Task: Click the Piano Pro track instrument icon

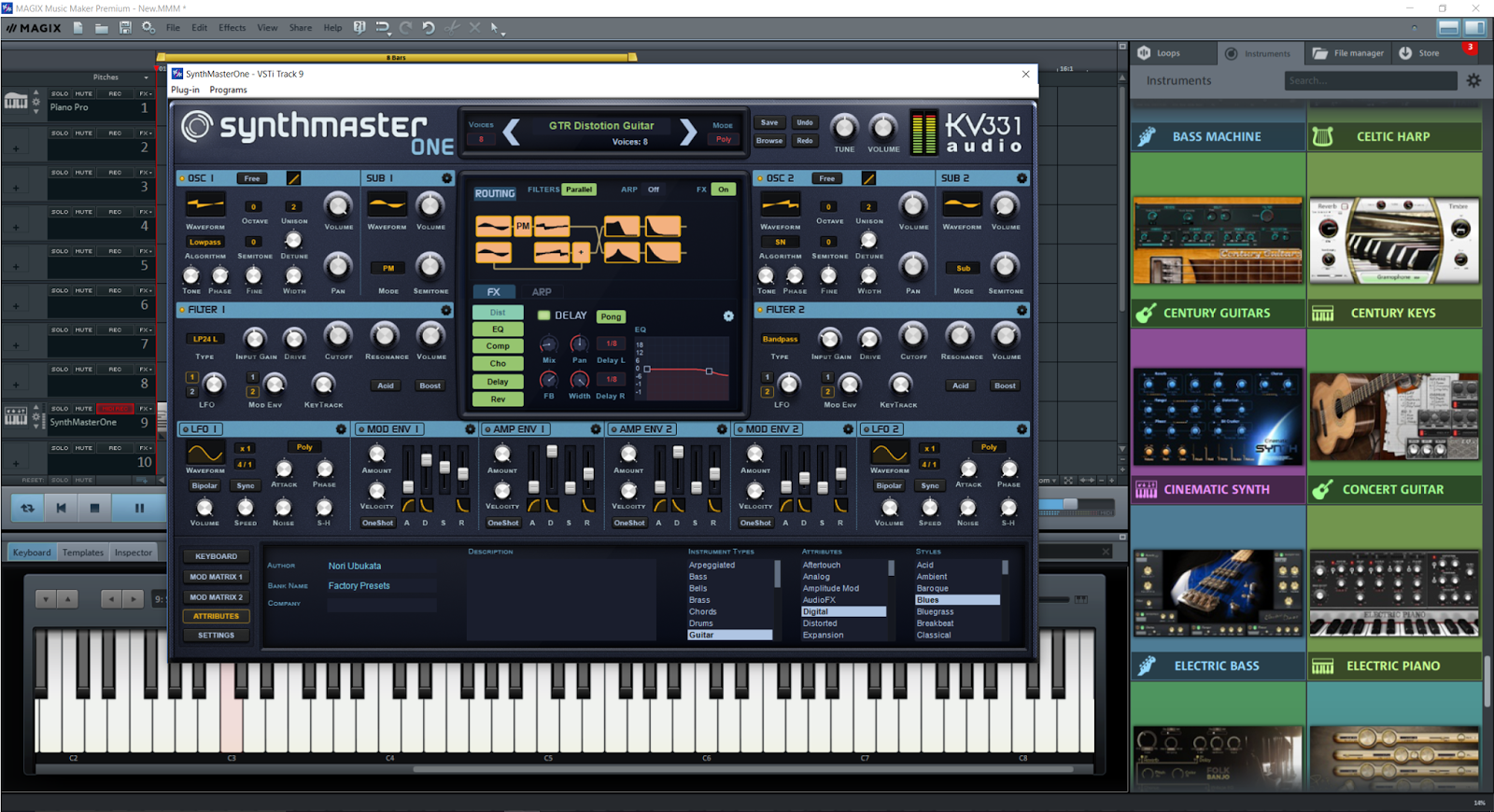Action: (x=16, y=101)
